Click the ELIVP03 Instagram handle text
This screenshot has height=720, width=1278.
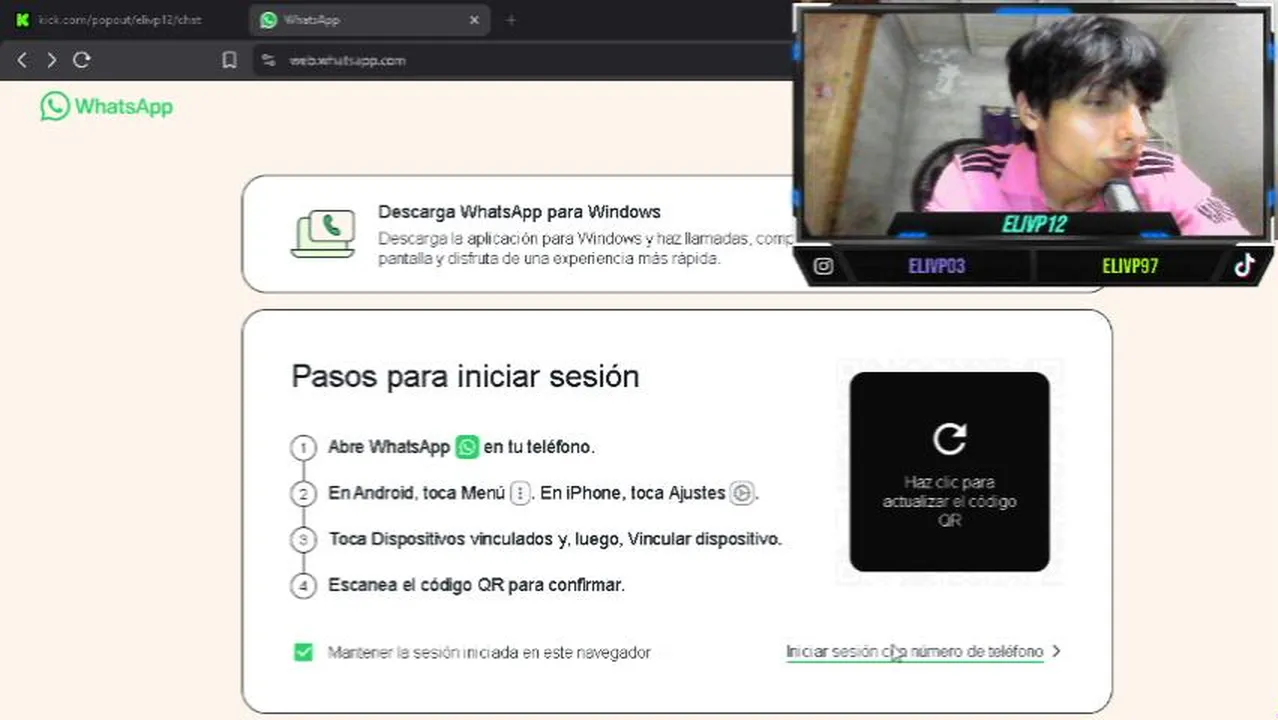pyautogui.click(x=937, y=266)
